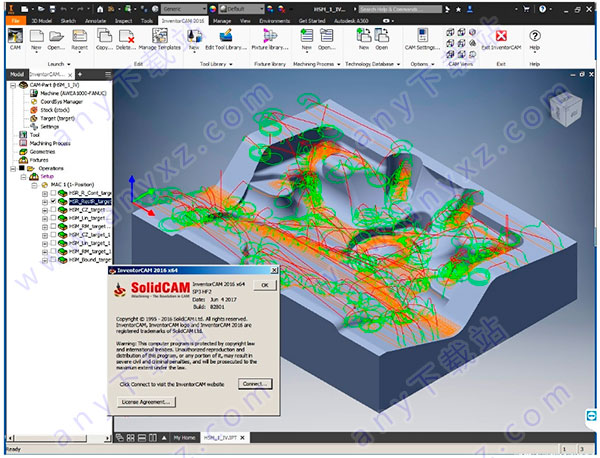Click the black color box beside Operations

click(x=21, y=168)
